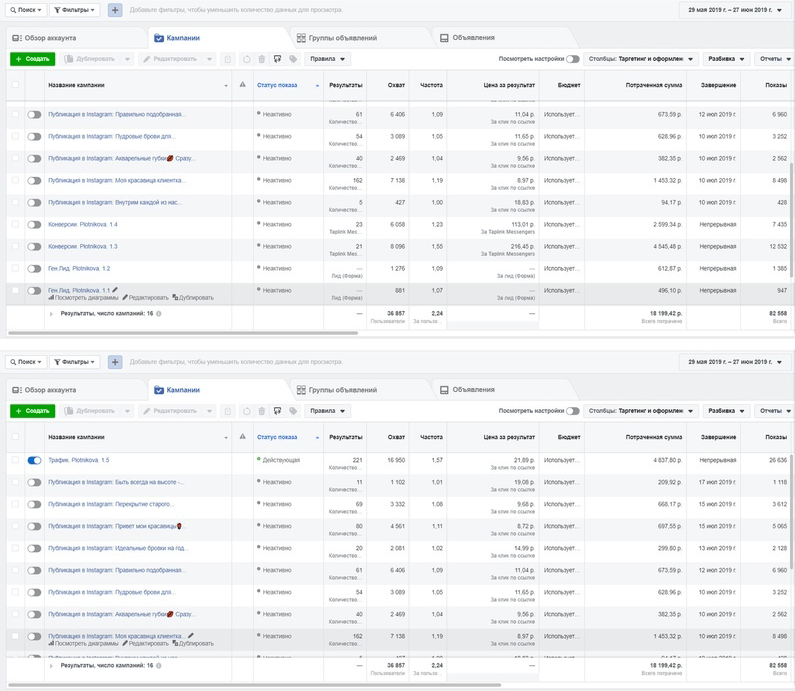Click warning triangle column icon in upper table
This screenshot has width=795, height=691.
pyautogui.click(x=242, y=85)
